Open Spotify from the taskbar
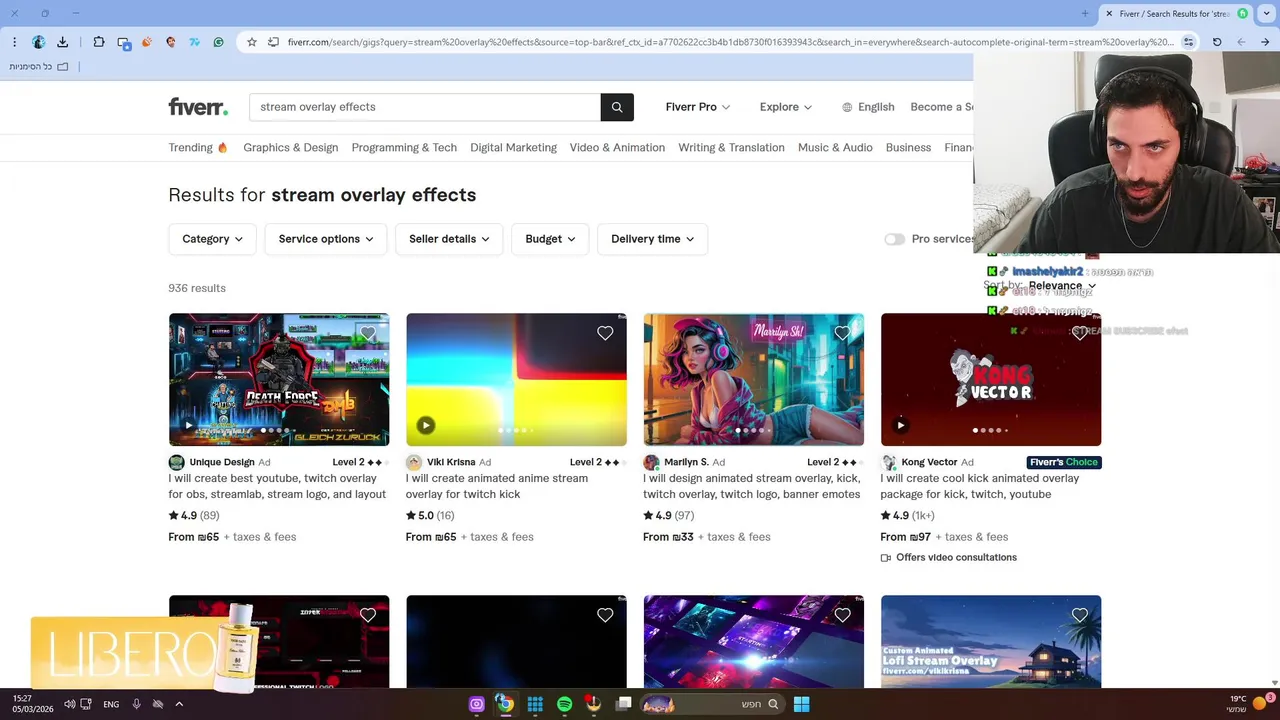1280x720 pixels. click(x=564, y=704)
